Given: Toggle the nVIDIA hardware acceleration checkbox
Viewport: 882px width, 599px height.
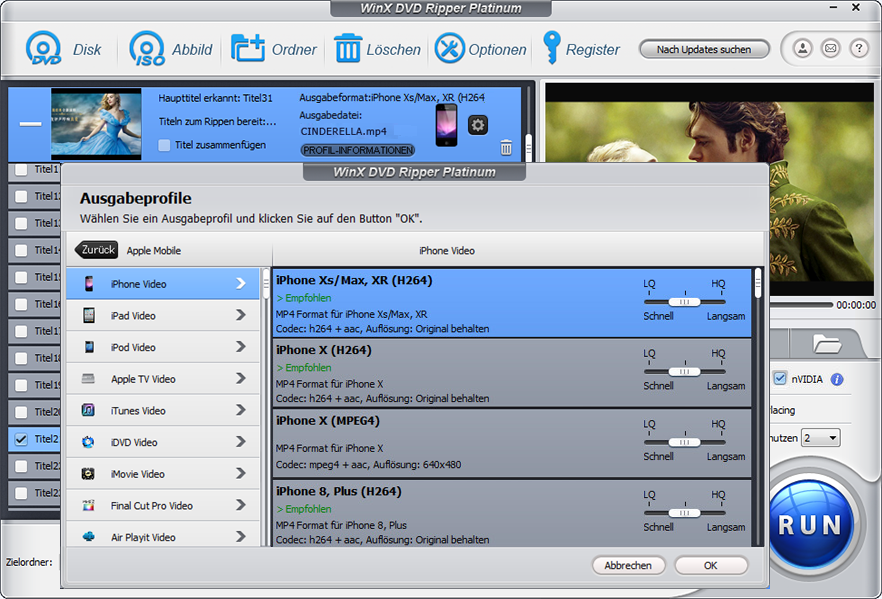Looking at the screenshot, I should (x=778, y=378).
